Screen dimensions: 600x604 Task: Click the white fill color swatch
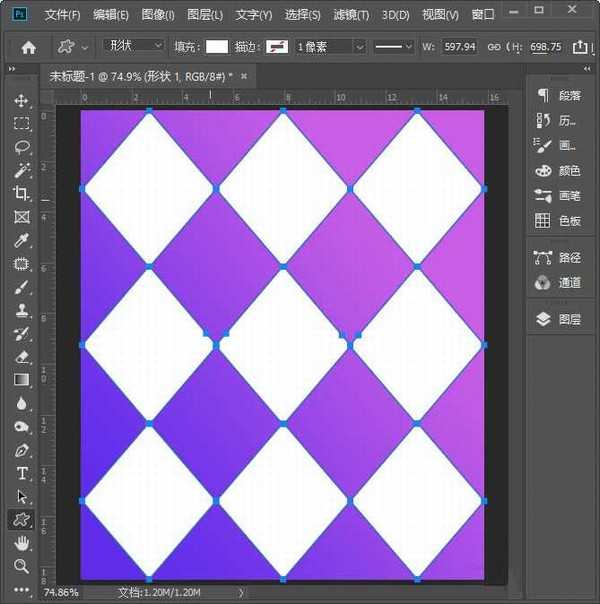point(217,47)
